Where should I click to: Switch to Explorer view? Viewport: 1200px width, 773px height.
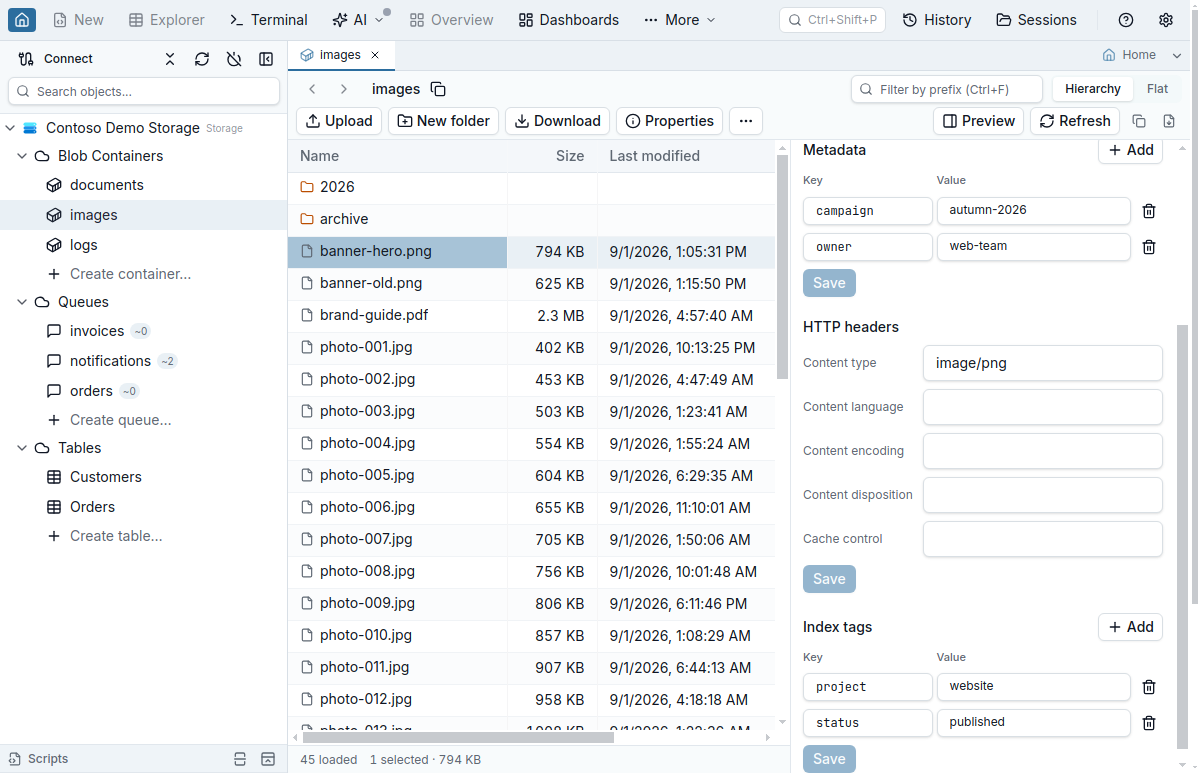(167, 20)
